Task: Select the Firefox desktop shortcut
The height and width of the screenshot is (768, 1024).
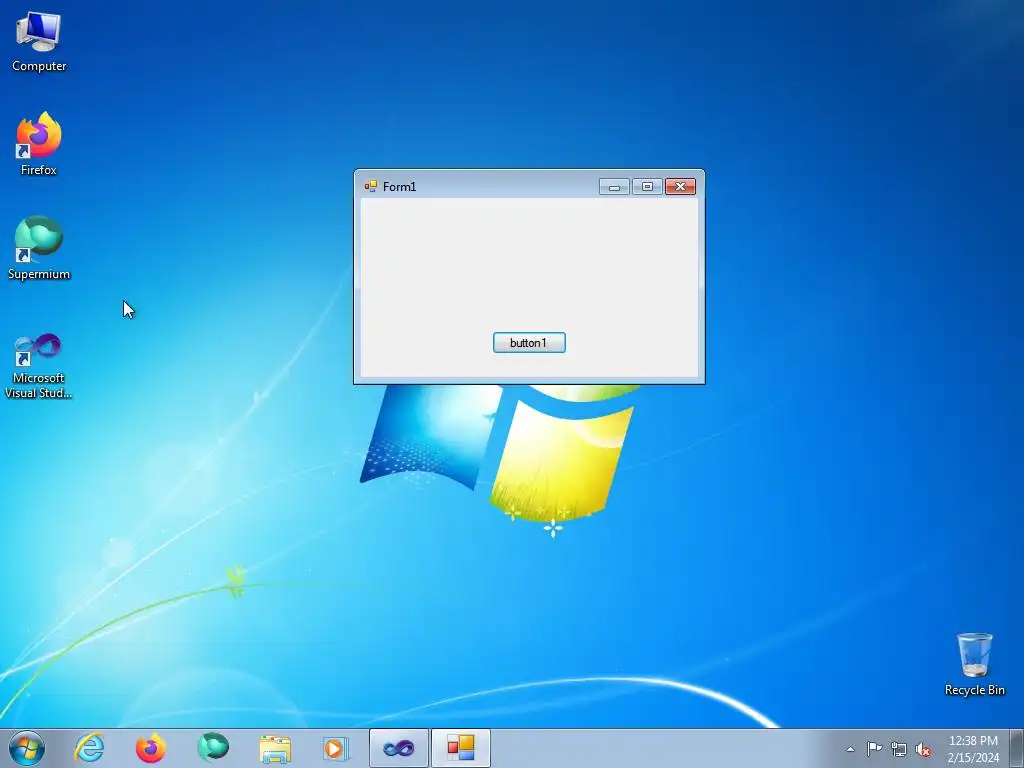Action: tap(39, 144)
